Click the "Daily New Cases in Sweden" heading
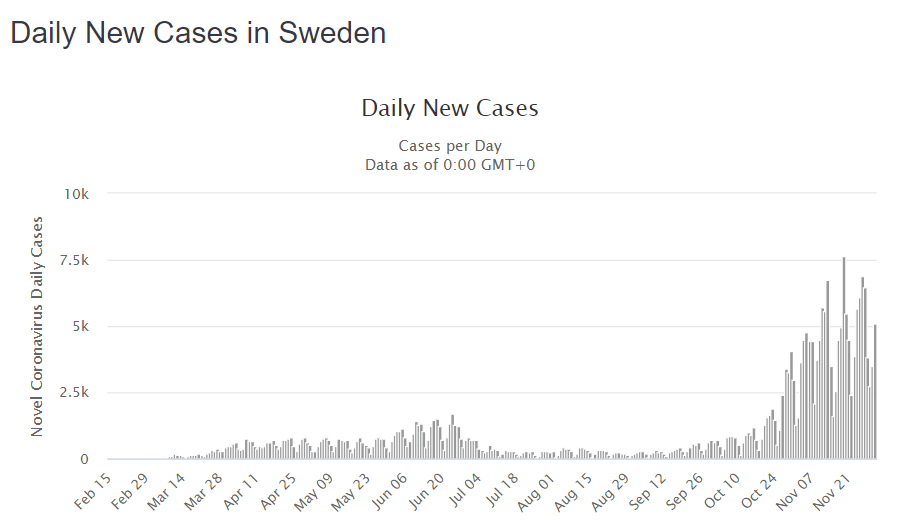Viewport: 897px width, 530px height. [x=198, y=33]
